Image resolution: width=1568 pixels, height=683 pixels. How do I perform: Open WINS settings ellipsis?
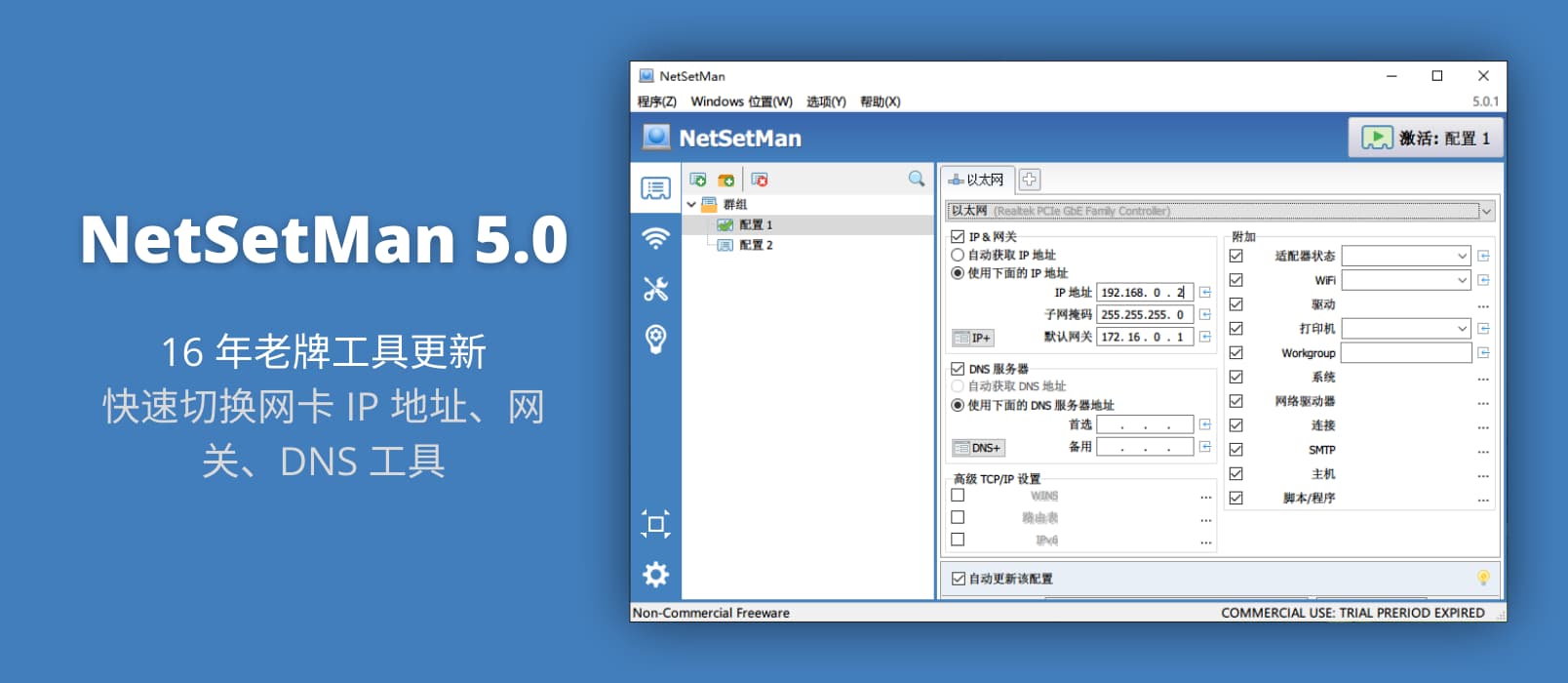pos(1205,498)
